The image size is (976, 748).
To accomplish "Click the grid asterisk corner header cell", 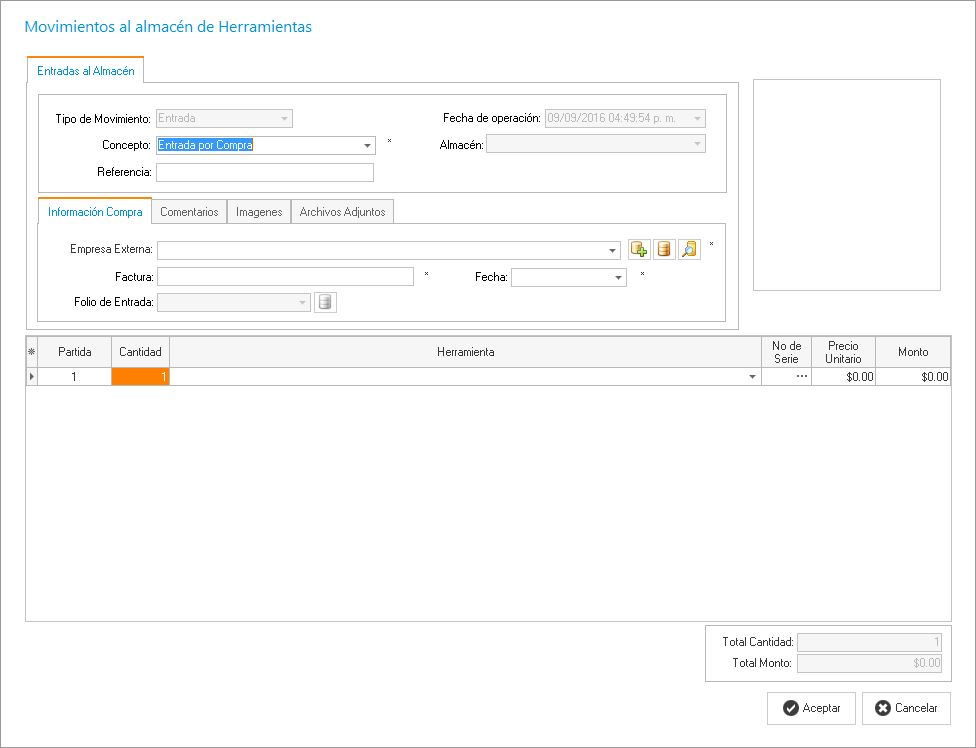I will point(31,352).
